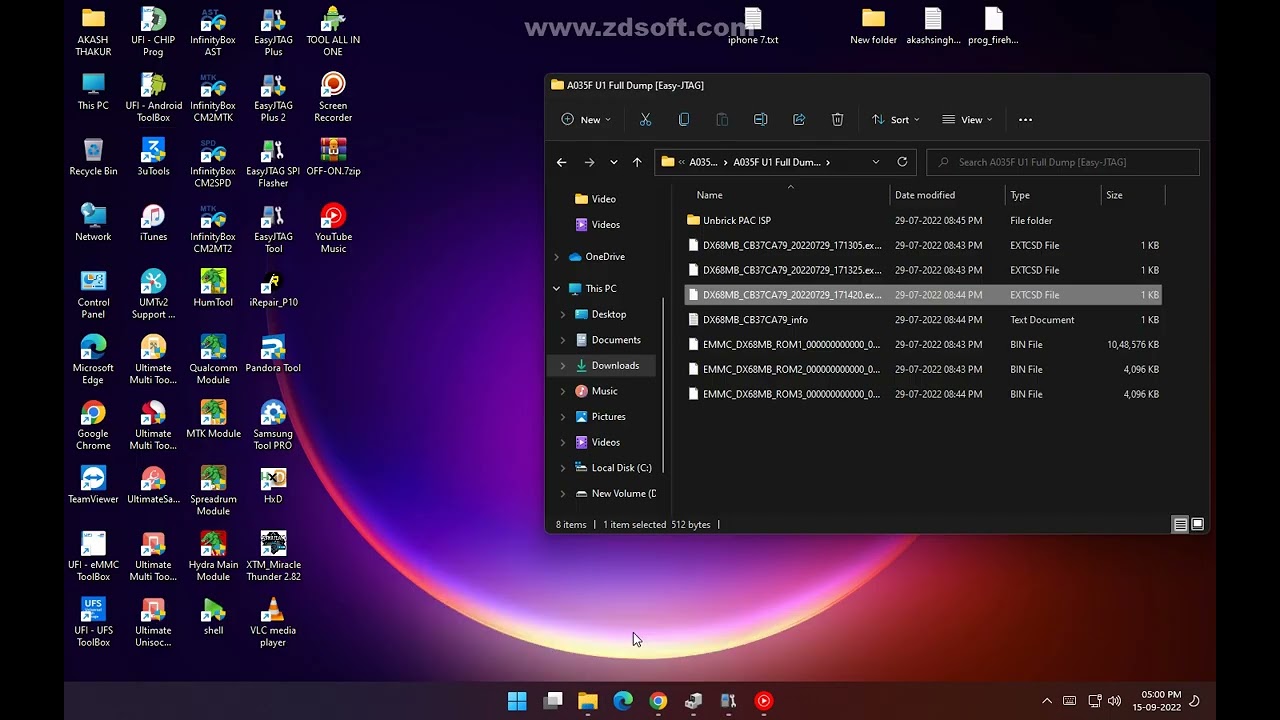The image size is (1280, 720).
Task: Switch to details view toggle in status bar
Action: (x=1180, y=525)
